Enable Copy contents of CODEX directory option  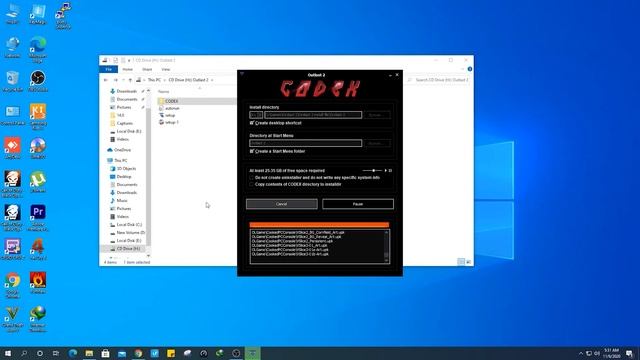coord(251,184)
